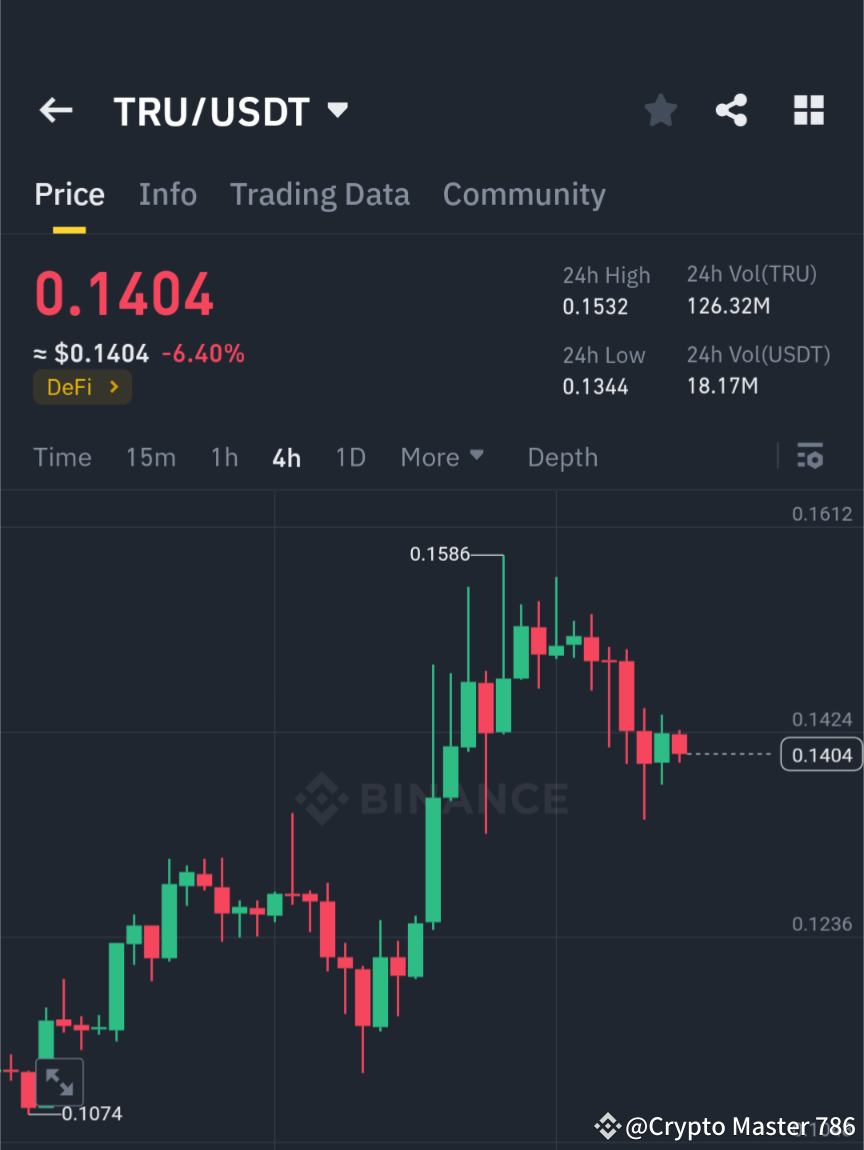Viewport: 864px width, 1150px height.
Task: Open the share icon
Action: click(x=732, y=110)
